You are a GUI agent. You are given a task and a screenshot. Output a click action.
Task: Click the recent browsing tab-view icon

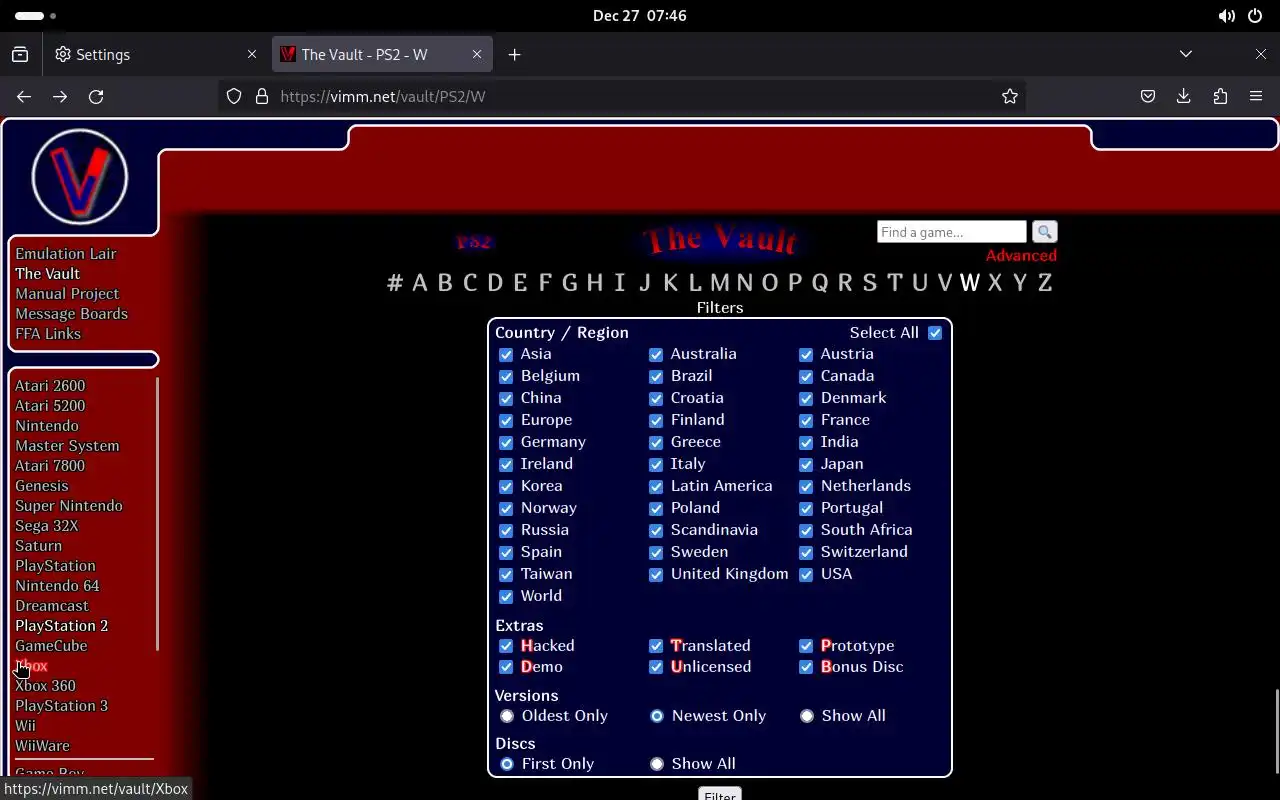coord(20,54)
